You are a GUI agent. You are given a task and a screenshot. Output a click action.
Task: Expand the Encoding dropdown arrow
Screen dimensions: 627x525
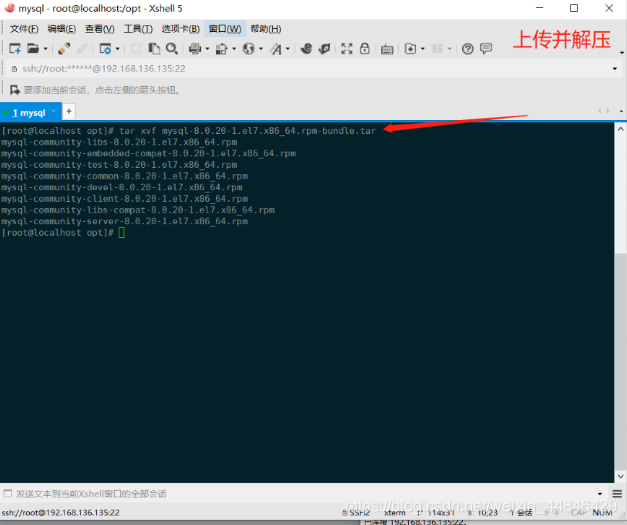(261, 49)
